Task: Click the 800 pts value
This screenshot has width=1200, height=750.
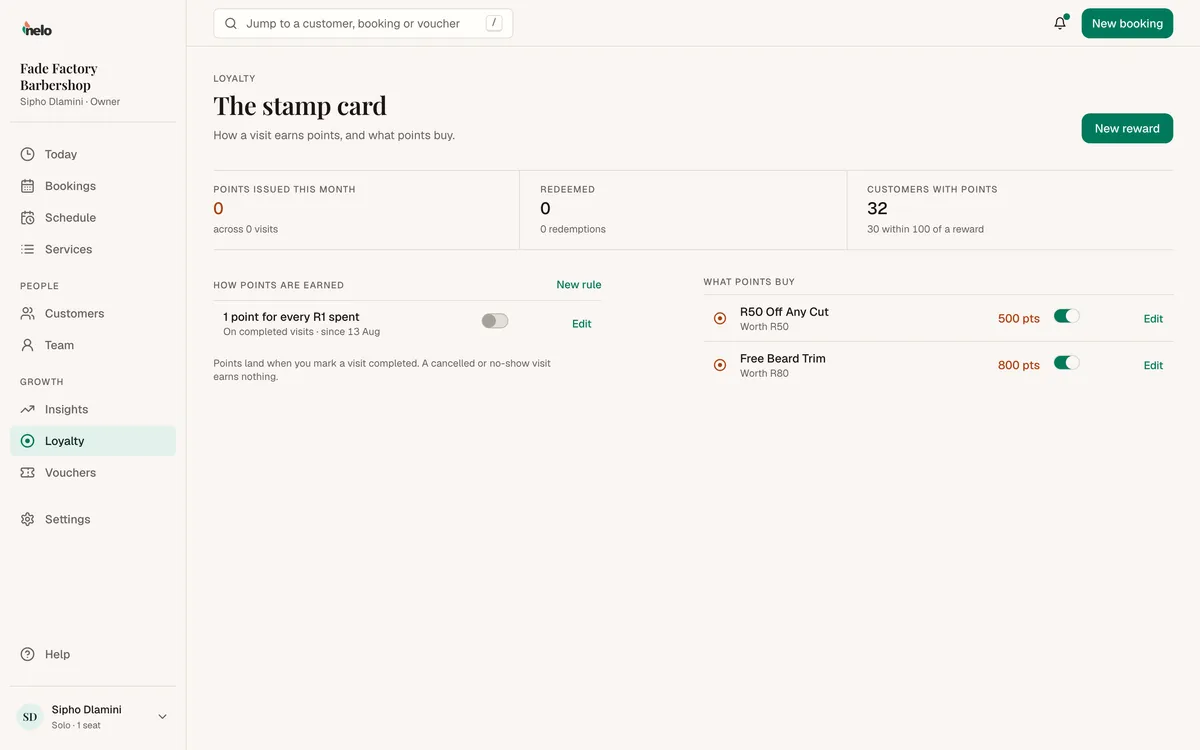Action: coord(1019,366)
